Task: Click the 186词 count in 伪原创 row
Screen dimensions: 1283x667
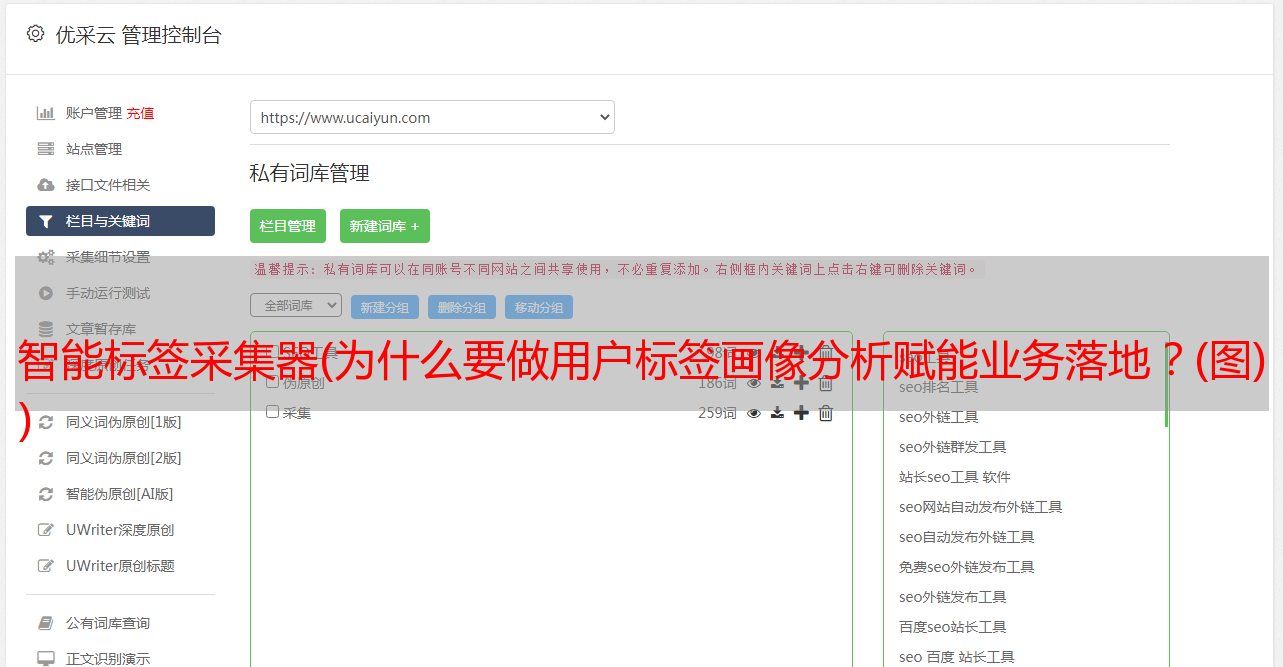Action: pos(717,383)
